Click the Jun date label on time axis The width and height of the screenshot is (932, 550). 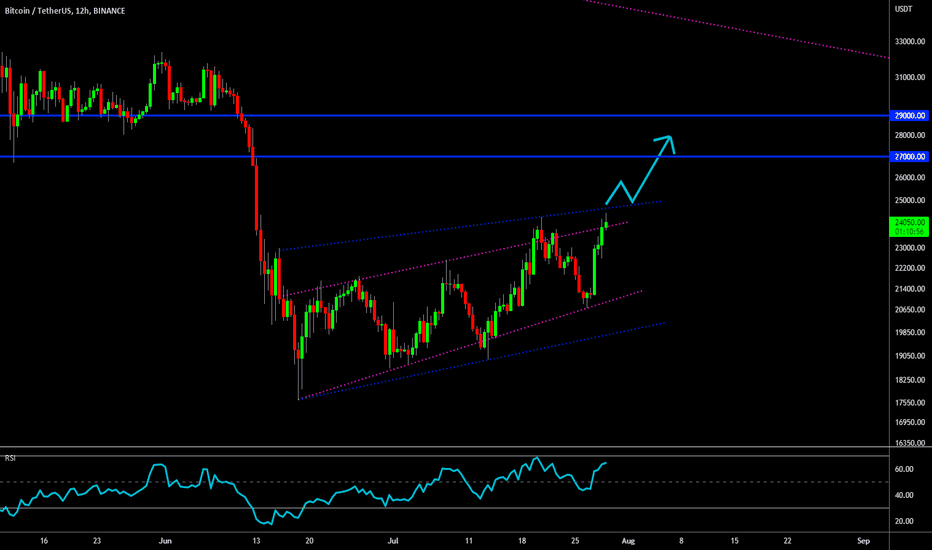point(165,541)
